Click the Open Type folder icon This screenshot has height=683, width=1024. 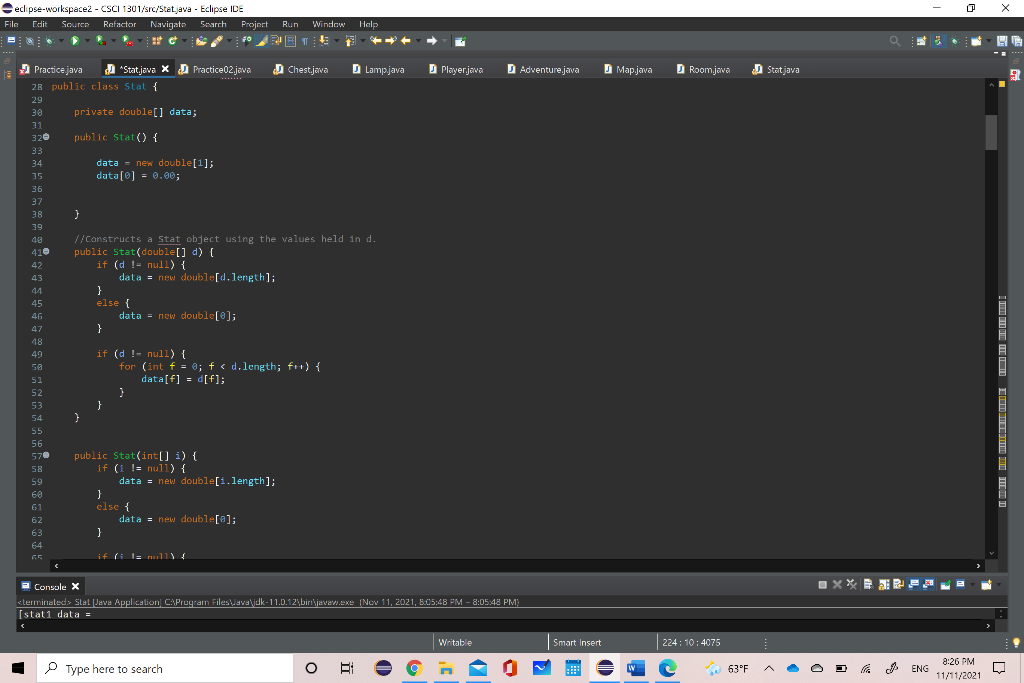point(201,41)
